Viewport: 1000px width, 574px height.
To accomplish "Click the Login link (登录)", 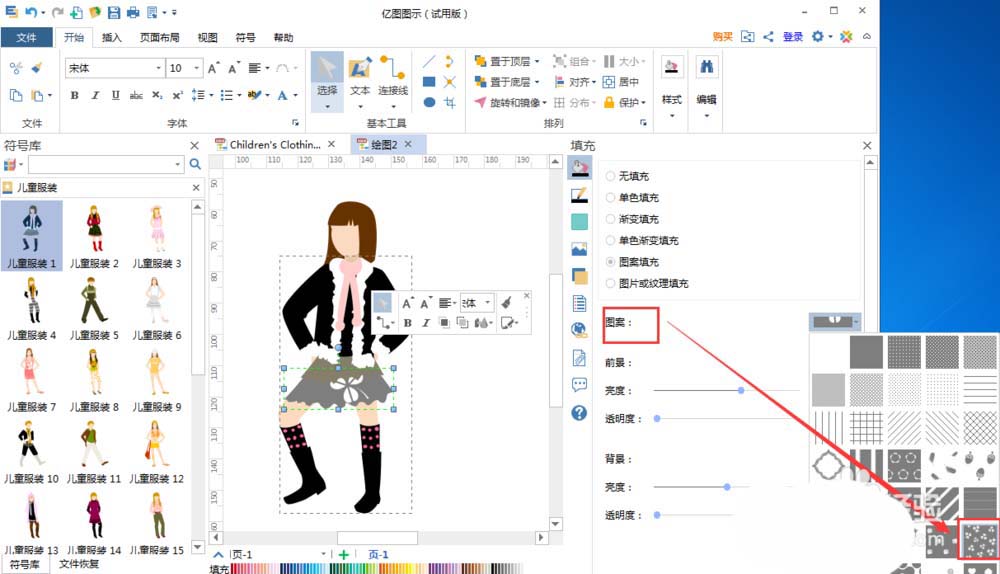I will point(793,36).
